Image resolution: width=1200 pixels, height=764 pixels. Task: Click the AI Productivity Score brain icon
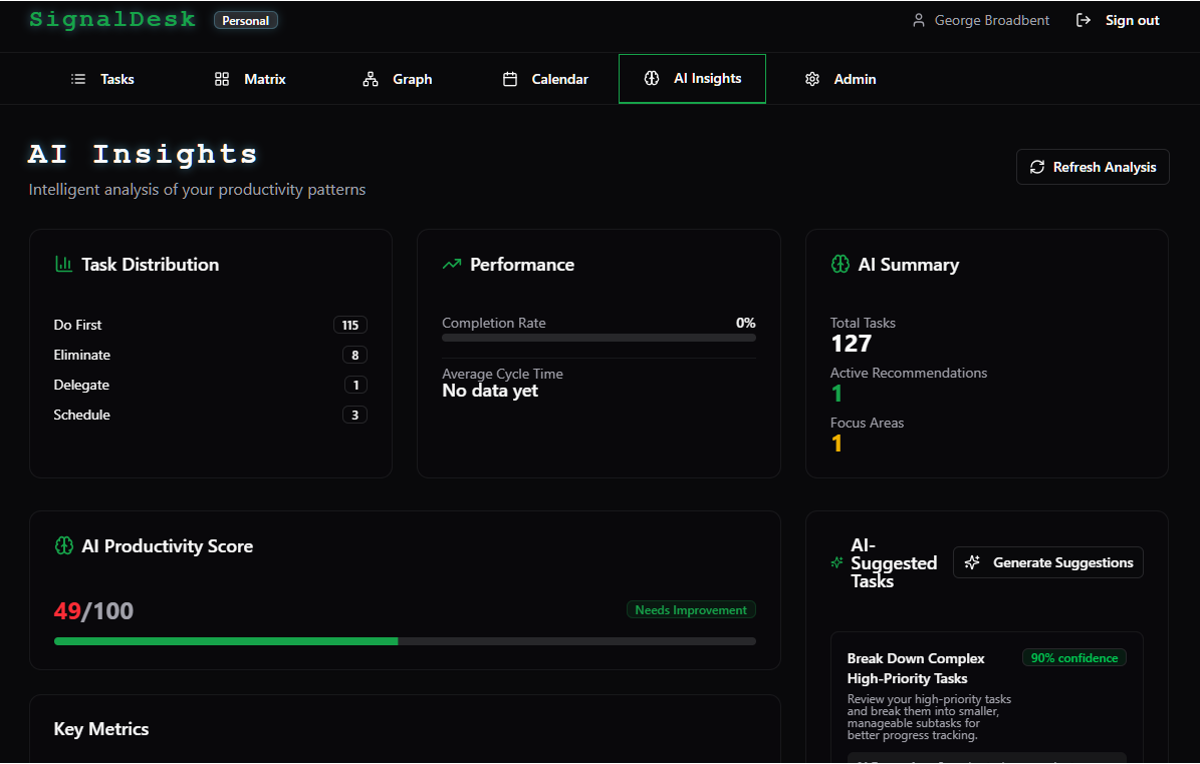[x=64, y=546]
